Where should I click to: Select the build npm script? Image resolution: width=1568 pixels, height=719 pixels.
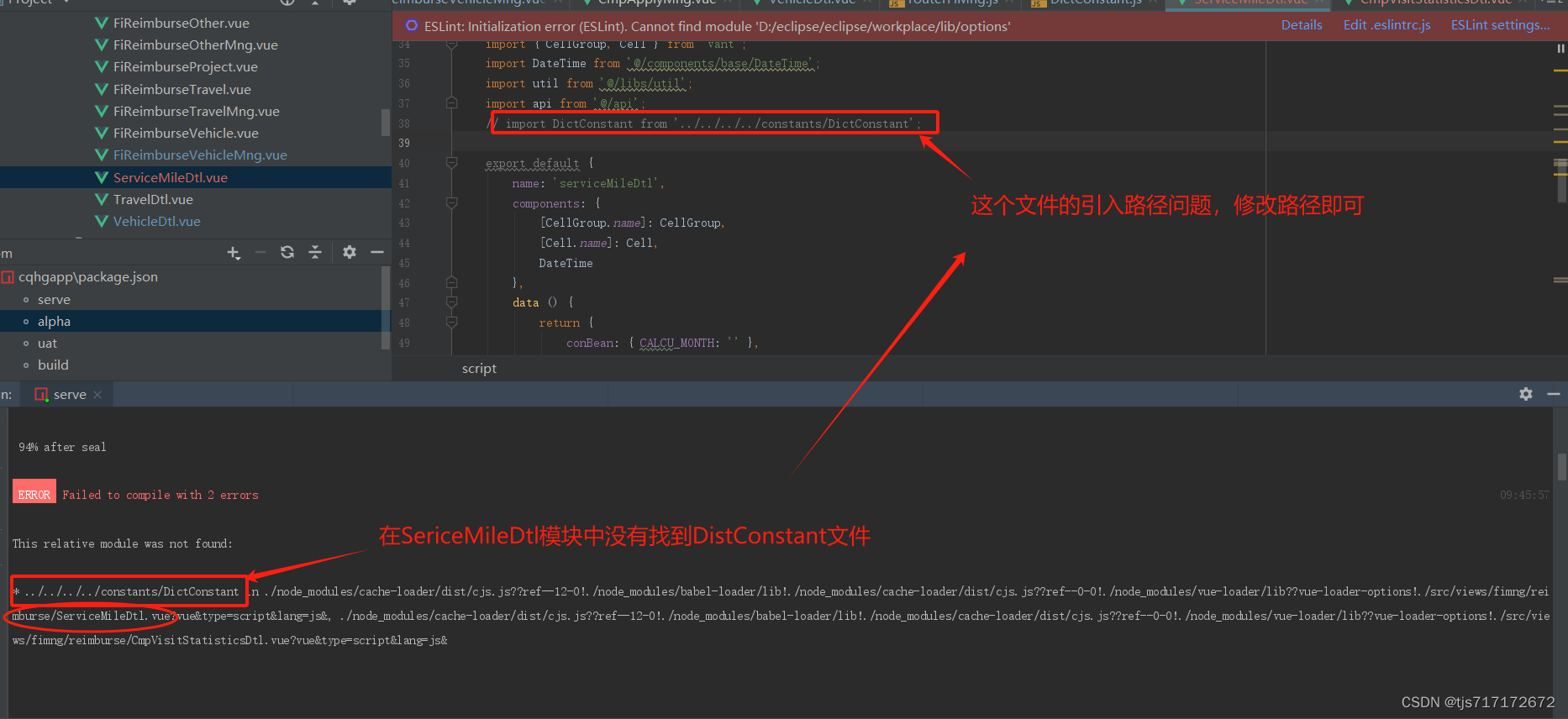(x=53, y=365)
